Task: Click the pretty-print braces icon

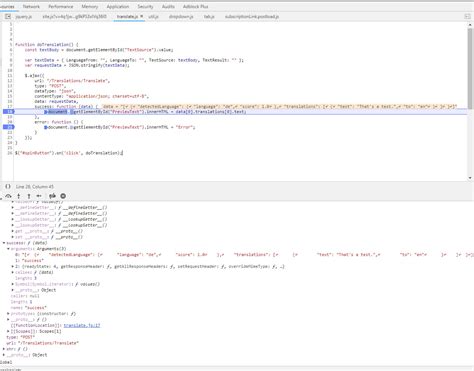Action: (8, 186)
